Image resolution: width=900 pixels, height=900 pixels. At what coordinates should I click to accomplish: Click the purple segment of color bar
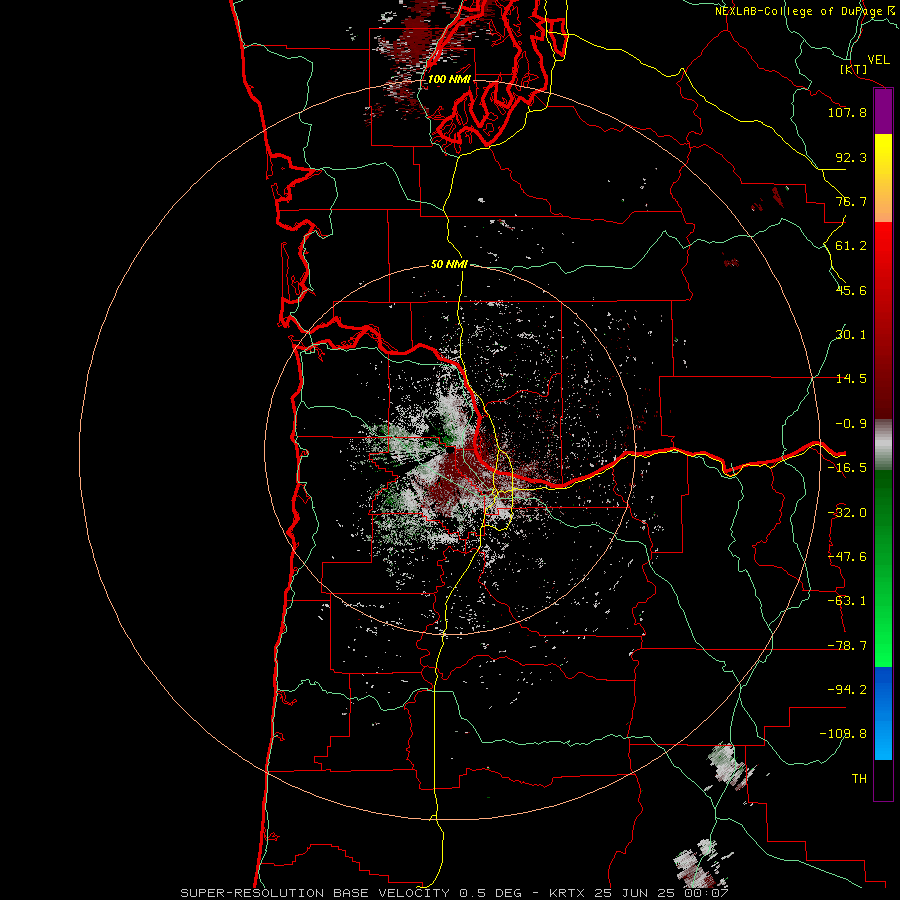click(883, 112)
